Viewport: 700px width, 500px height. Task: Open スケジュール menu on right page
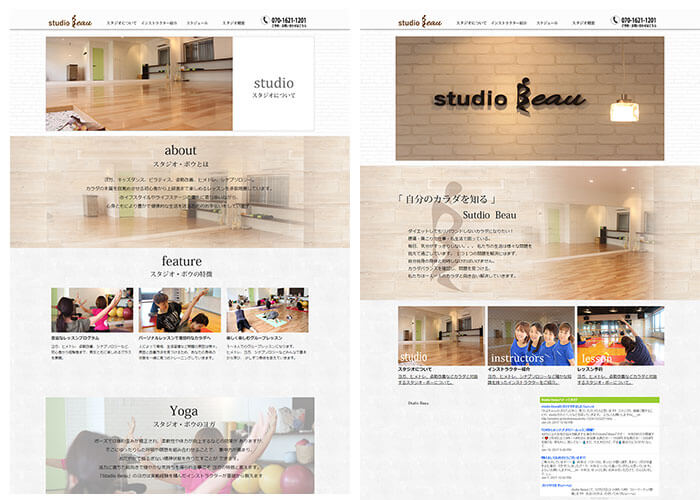(547, 23)
